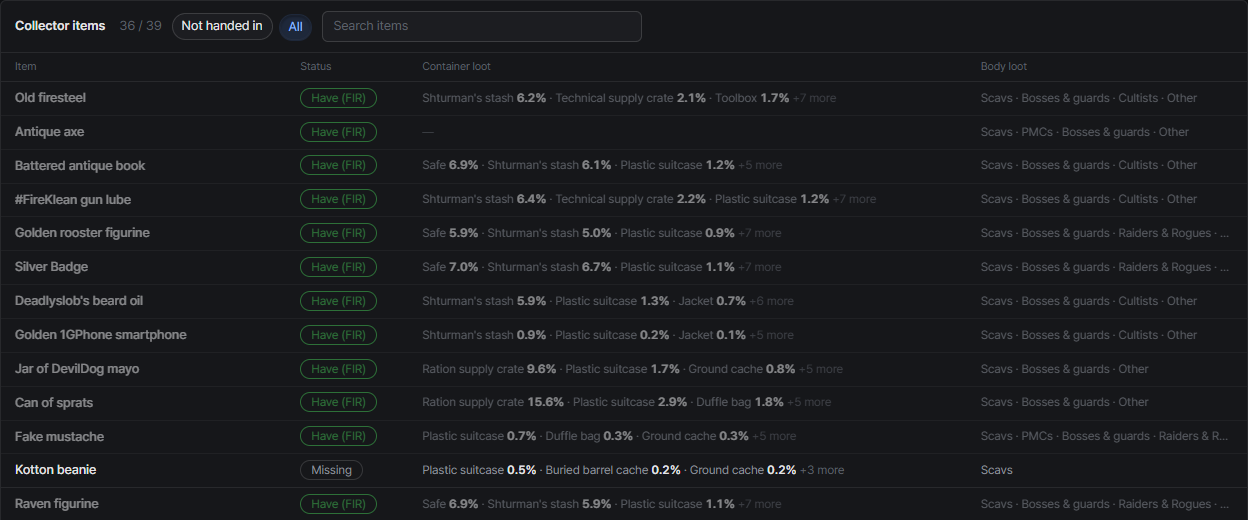Open Jar of DevilDog mayo item
The height and width of the screenshot is (520, 1248).
click(x=77, y=369)
